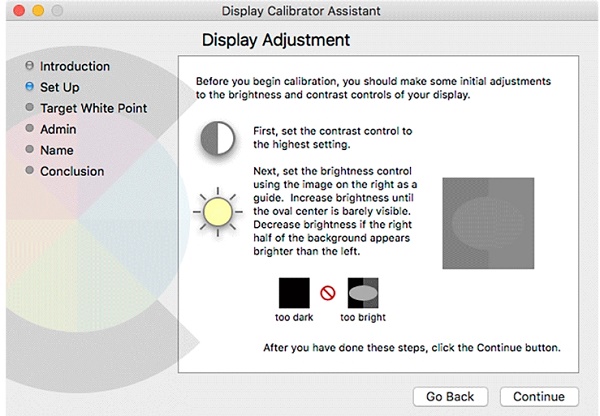
Task: Click the Admin step bullet
Action: pyautogui.click(x=29, y=128)
